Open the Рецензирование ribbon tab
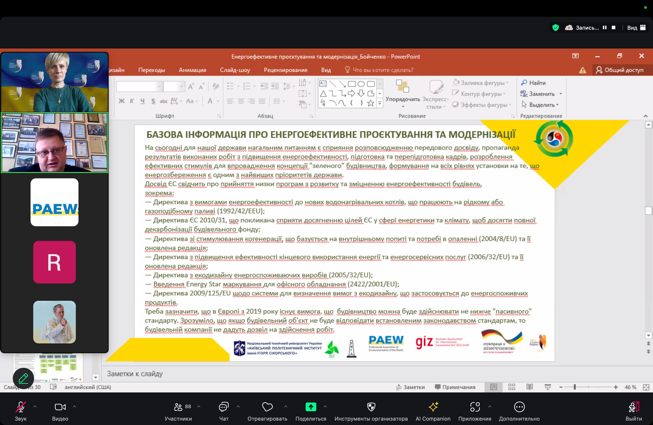This screenshot has width=653, height=425. (285, 70)
